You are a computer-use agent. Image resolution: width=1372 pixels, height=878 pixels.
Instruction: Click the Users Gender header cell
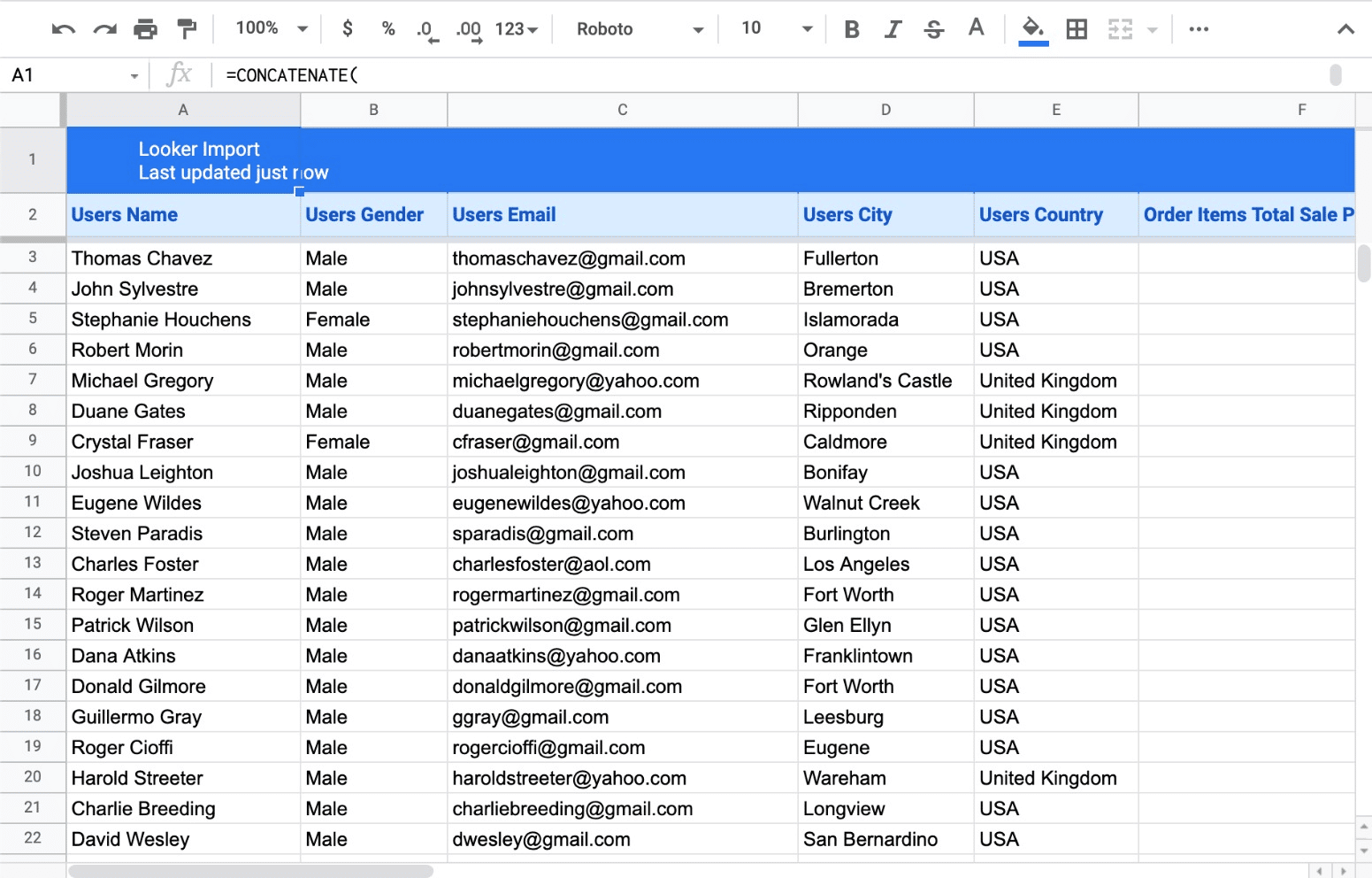point(374,215)
